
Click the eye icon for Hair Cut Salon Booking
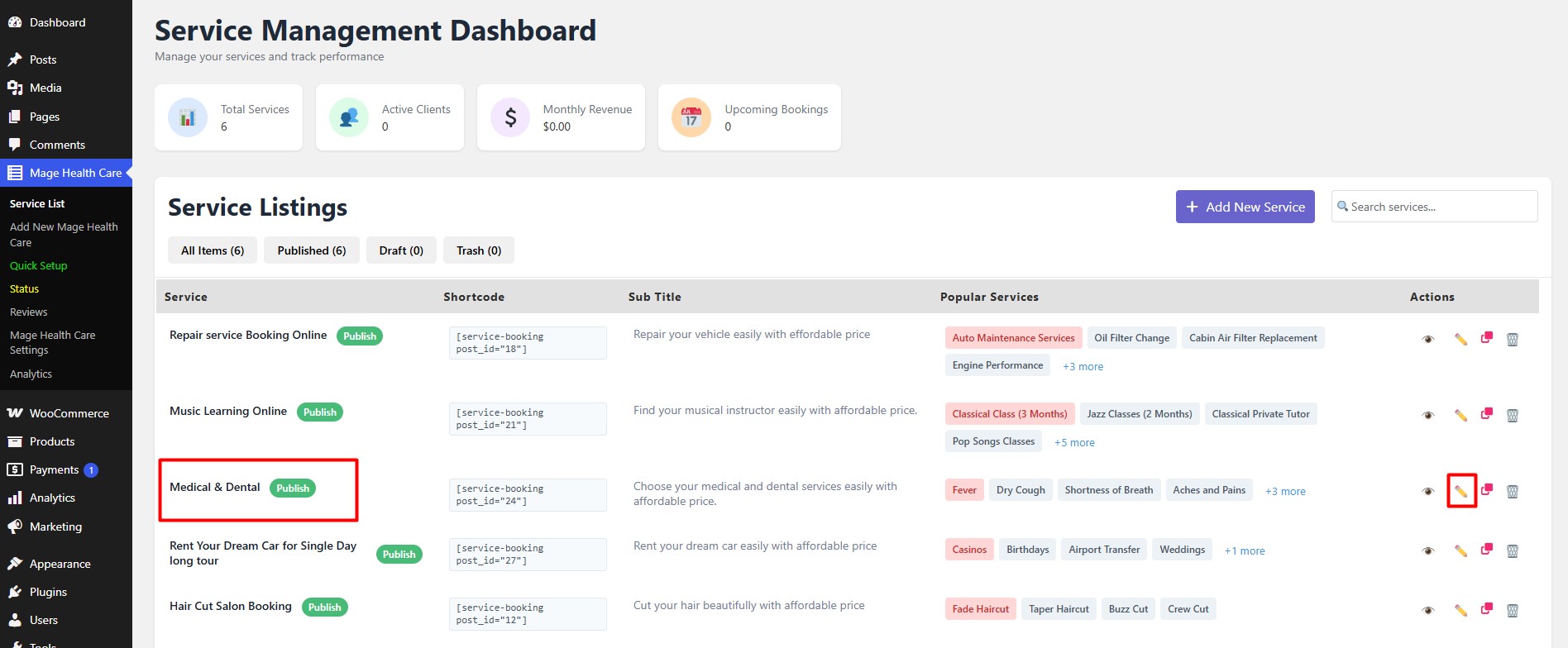[1427, 610]
